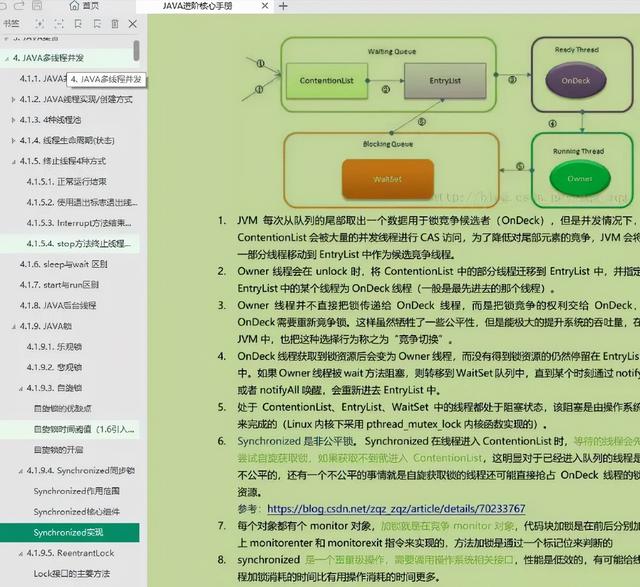Collapse the 4.1.9.5. ReentrantLock node
Image resolution: width=640 pixels, height=587 pixels.
point(20,554)
